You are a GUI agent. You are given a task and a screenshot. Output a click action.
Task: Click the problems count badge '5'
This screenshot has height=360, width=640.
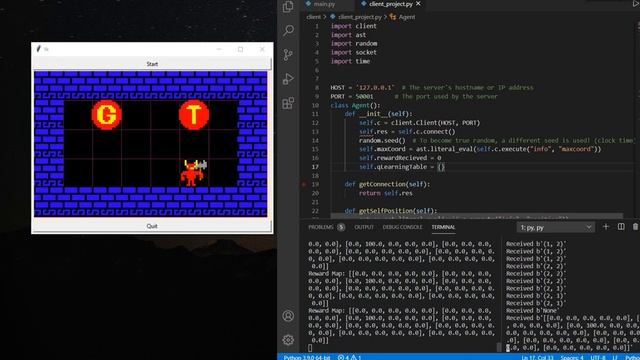341,227
